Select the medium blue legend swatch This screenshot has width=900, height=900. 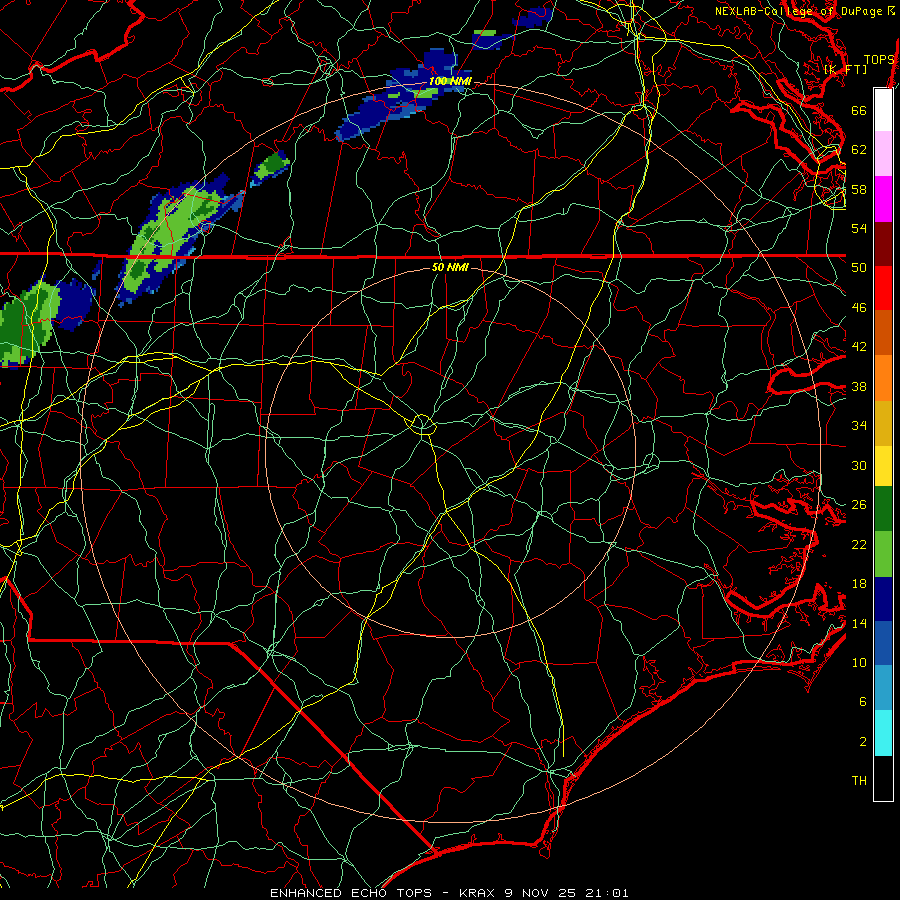(x=883, y=643)
